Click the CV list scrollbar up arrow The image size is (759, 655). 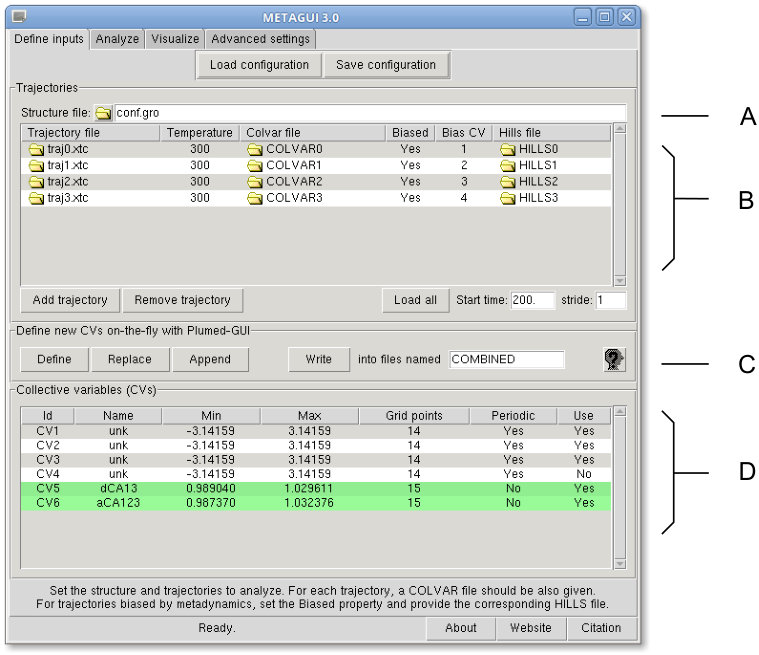click(x=620, y=412)
